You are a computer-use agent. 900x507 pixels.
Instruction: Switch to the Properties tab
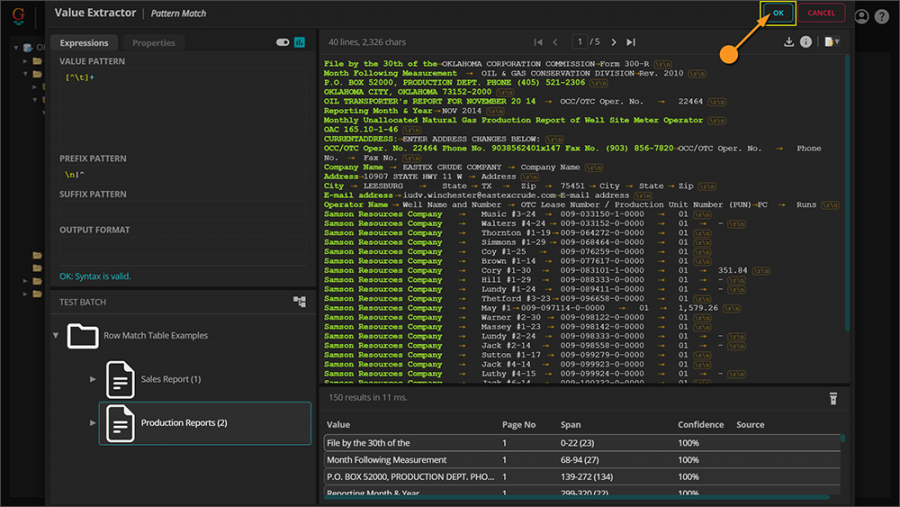(153, 43)
